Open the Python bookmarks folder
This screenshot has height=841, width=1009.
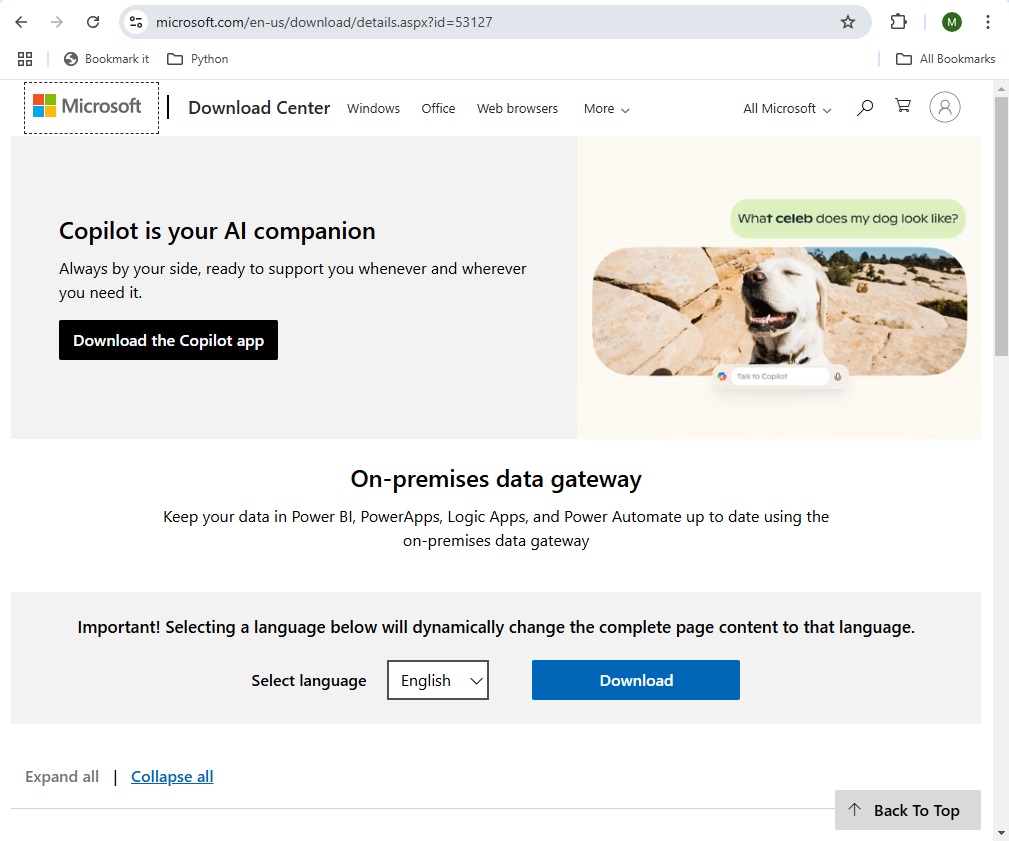tap(198, 59)
